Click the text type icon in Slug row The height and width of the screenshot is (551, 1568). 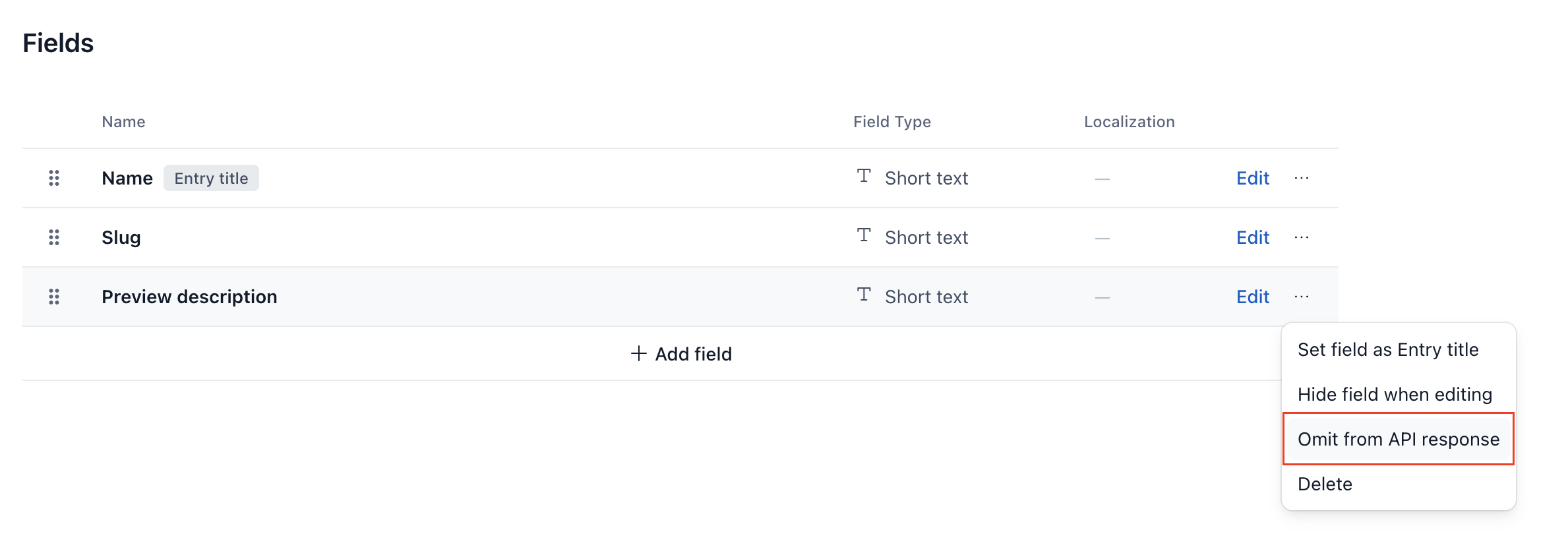click(x=864, y=235)
